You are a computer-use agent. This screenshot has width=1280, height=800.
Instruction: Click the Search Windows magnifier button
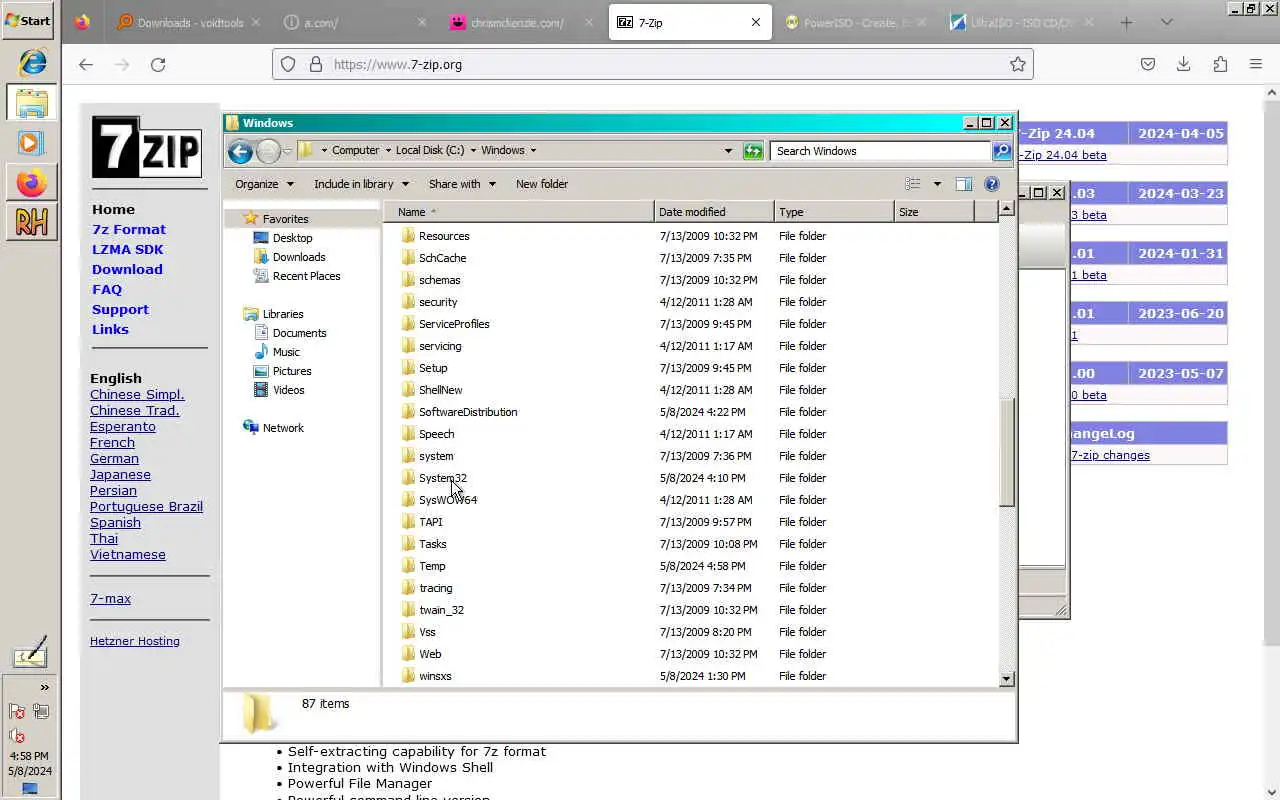click(x=1002, y=151)
